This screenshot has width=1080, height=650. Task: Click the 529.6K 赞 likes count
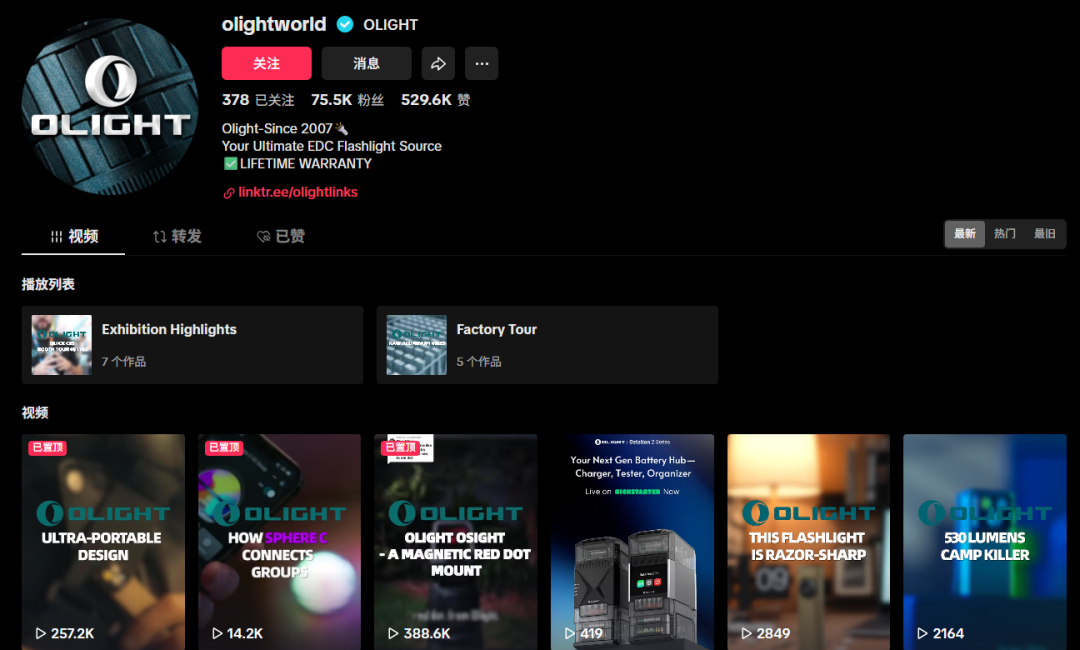(x=435, y=100)
